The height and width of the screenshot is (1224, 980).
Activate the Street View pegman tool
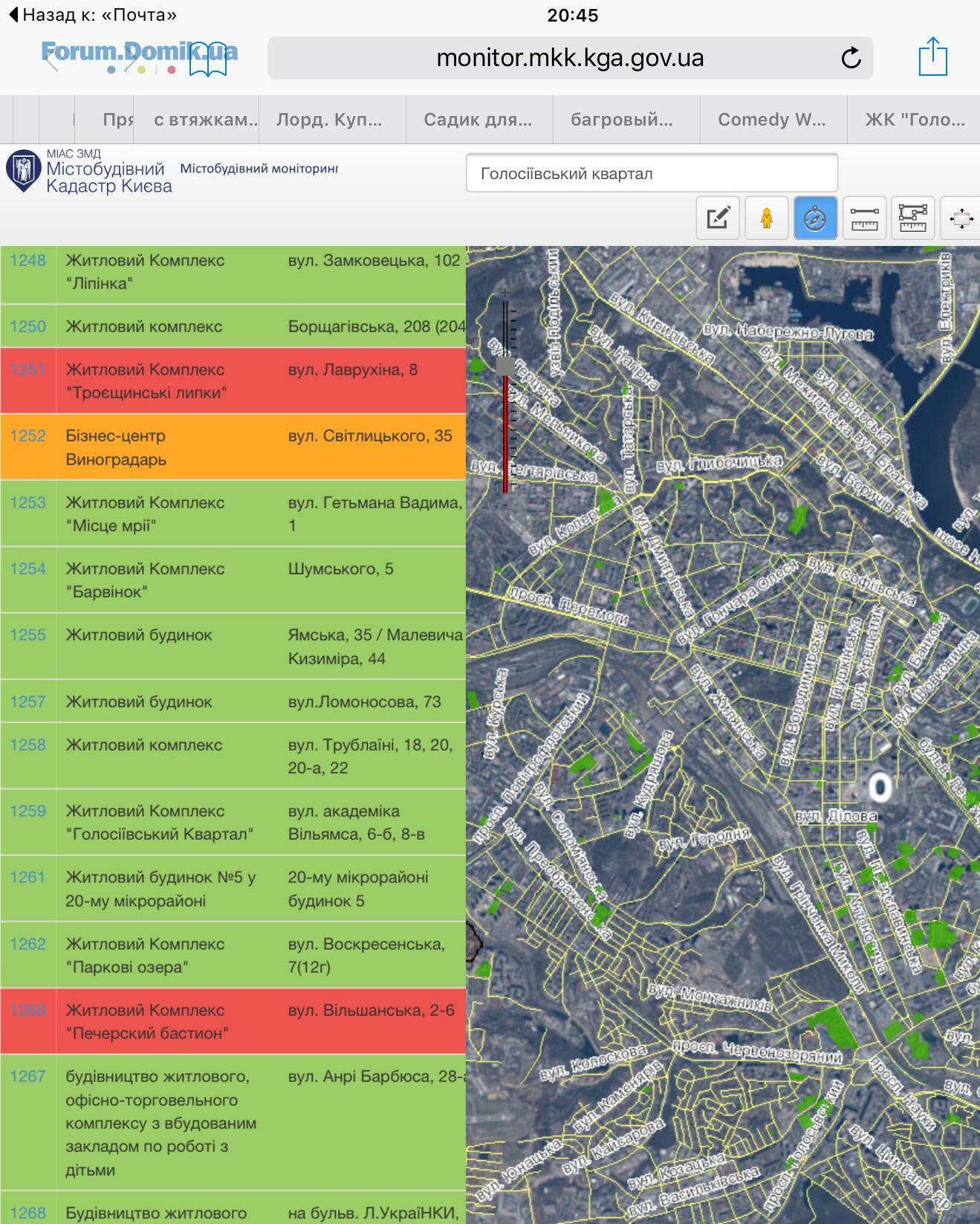coord(766,218)
